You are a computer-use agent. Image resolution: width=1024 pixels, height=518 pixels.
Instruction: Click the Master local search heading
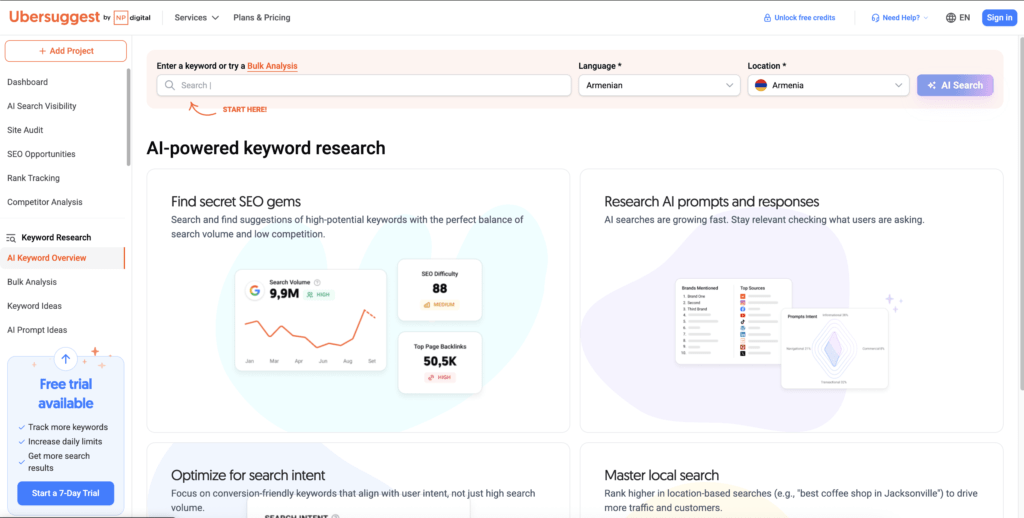662,475
